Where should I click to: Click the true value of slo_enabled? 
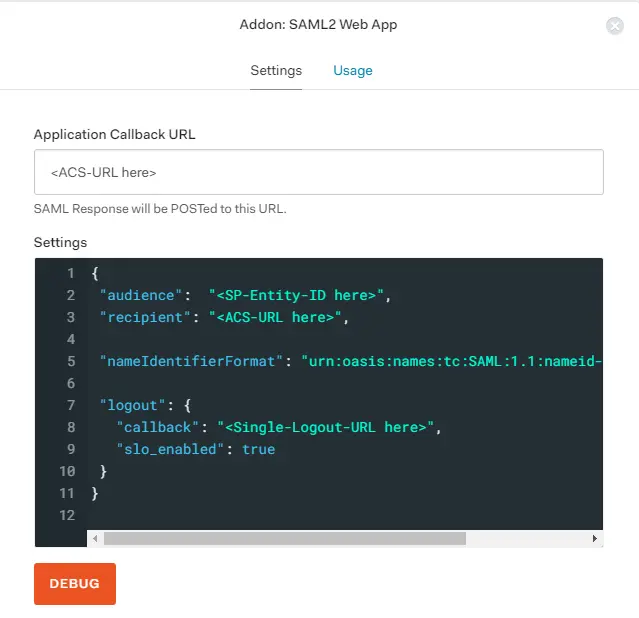tap(258, 449)
